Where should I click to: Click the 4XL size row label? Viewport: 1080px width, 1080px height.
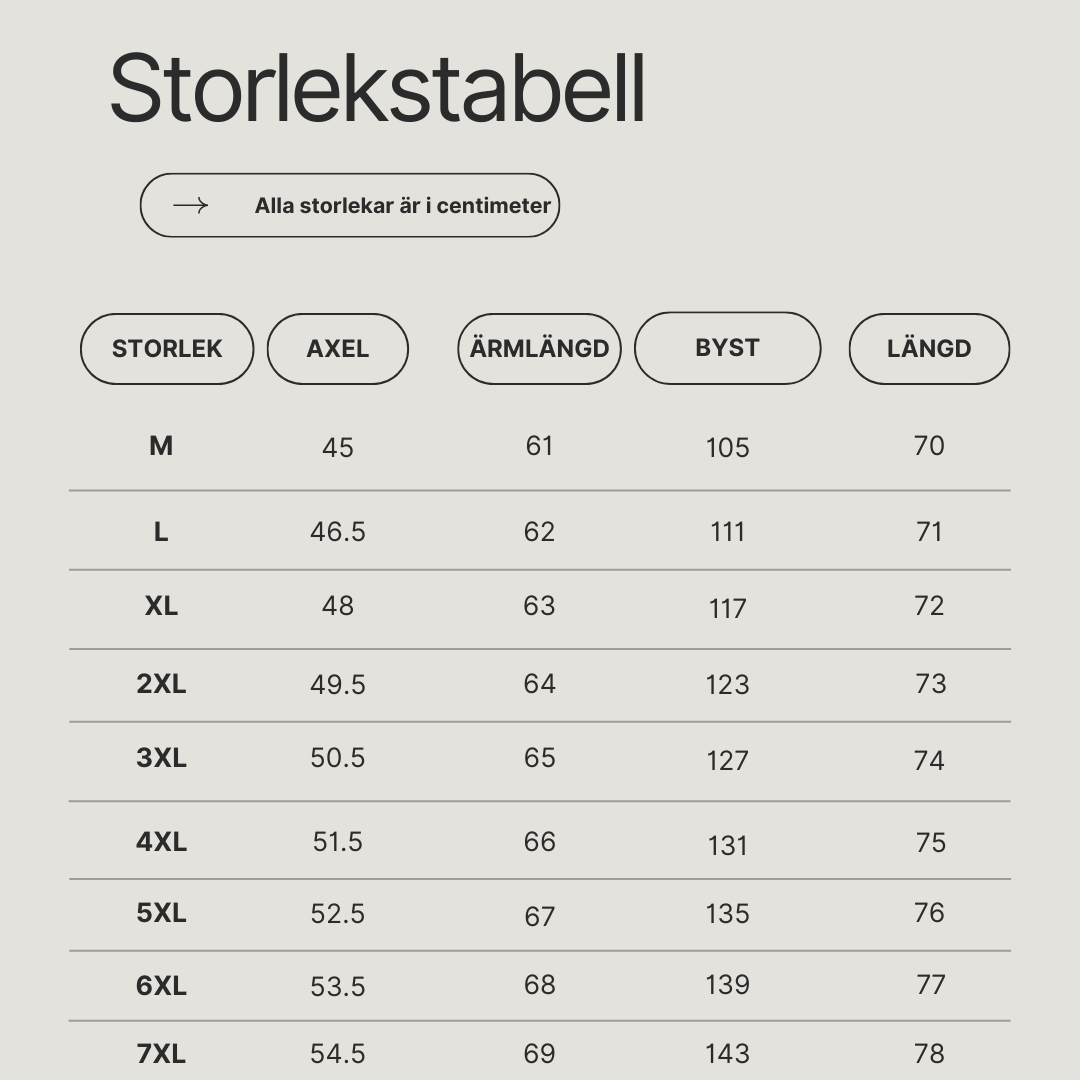coord(161,841)
